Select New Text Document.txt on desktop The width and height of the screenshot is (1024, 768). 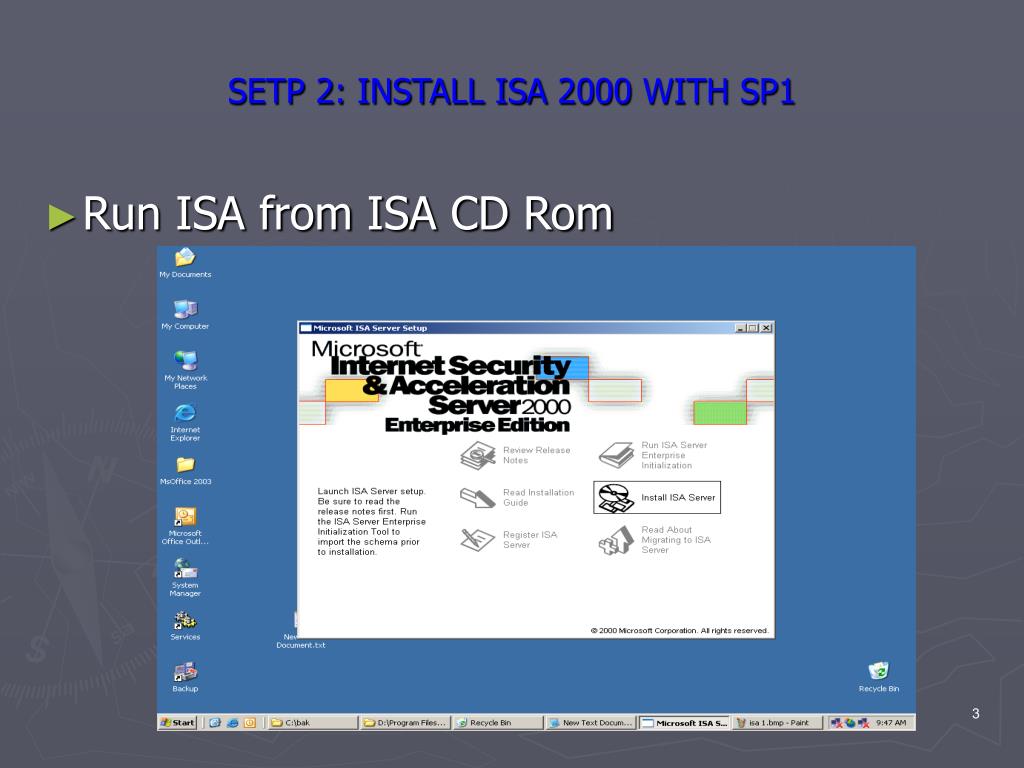pyautogui.click(x=300, y=641)
